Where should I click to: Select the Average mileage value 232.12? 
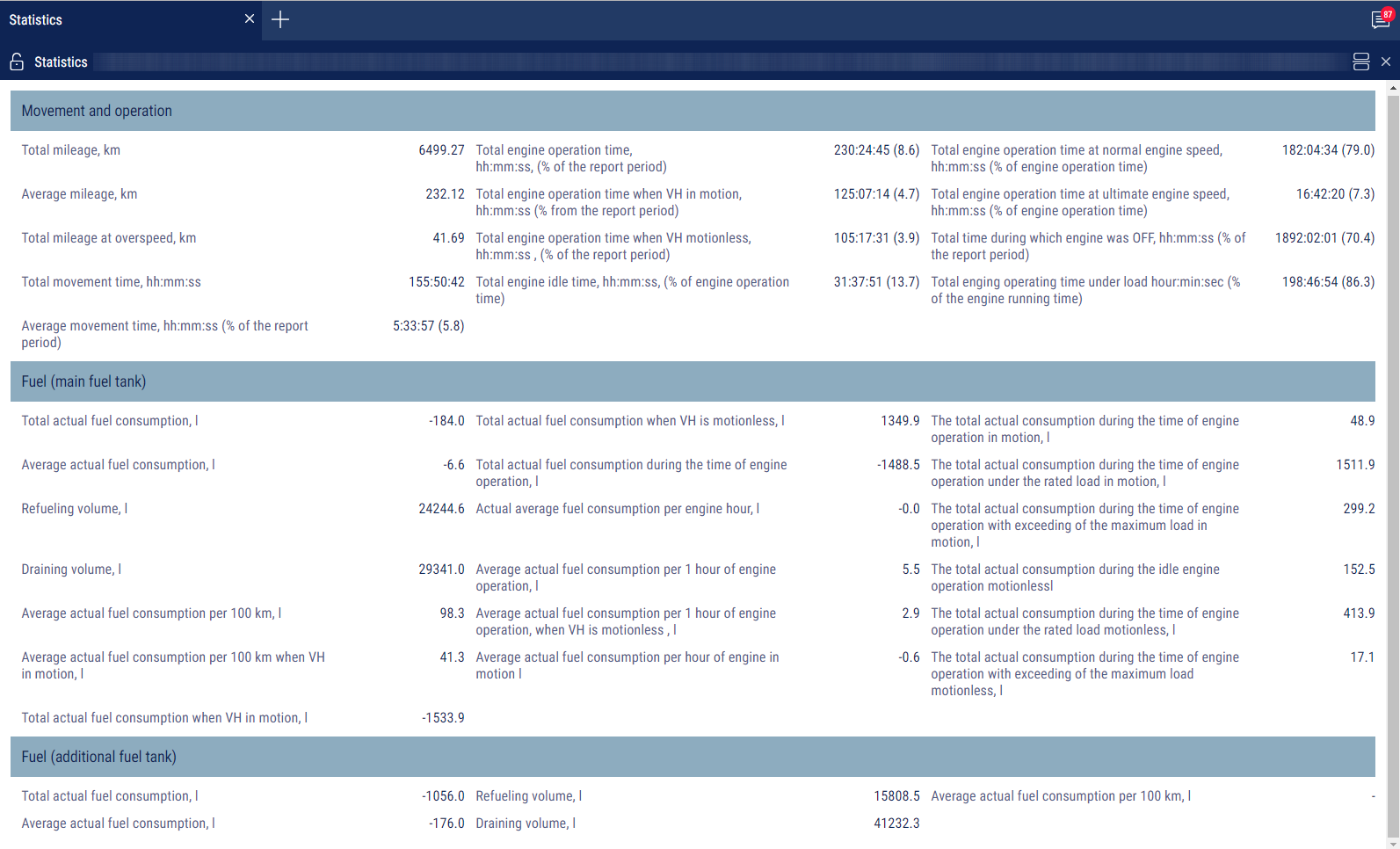445,194
